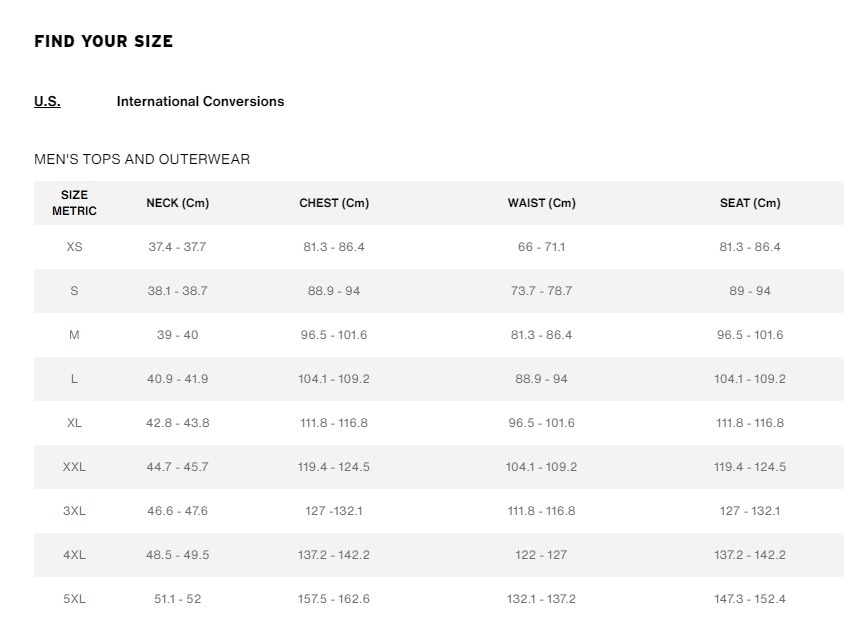Select the waist value 122 - 127
Viewport: 844px width, 641px height.
pyautogui.click(x=541, y=555)
